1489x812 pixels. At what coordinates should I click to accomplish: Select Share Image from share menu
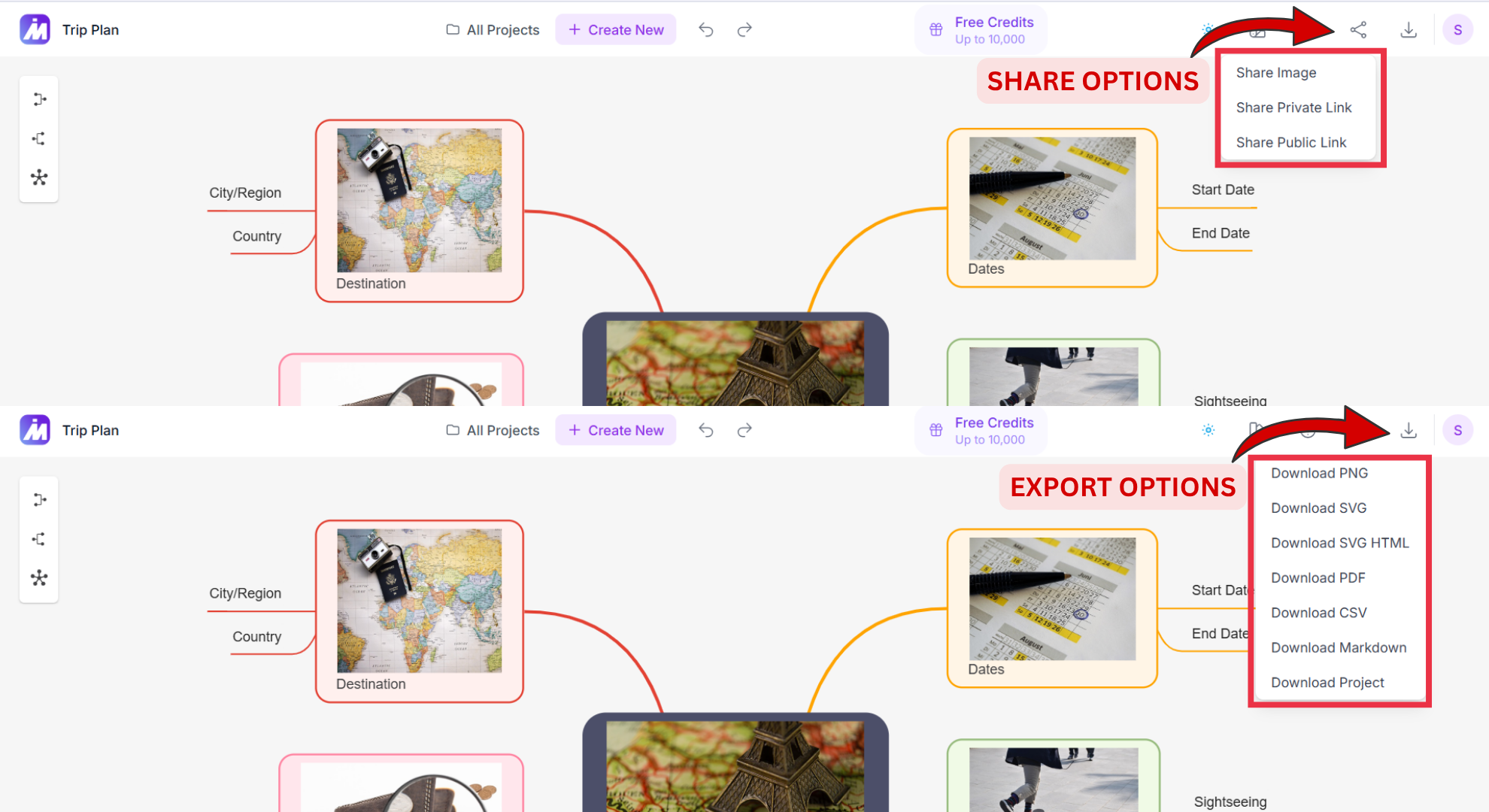coord(1276,73)
